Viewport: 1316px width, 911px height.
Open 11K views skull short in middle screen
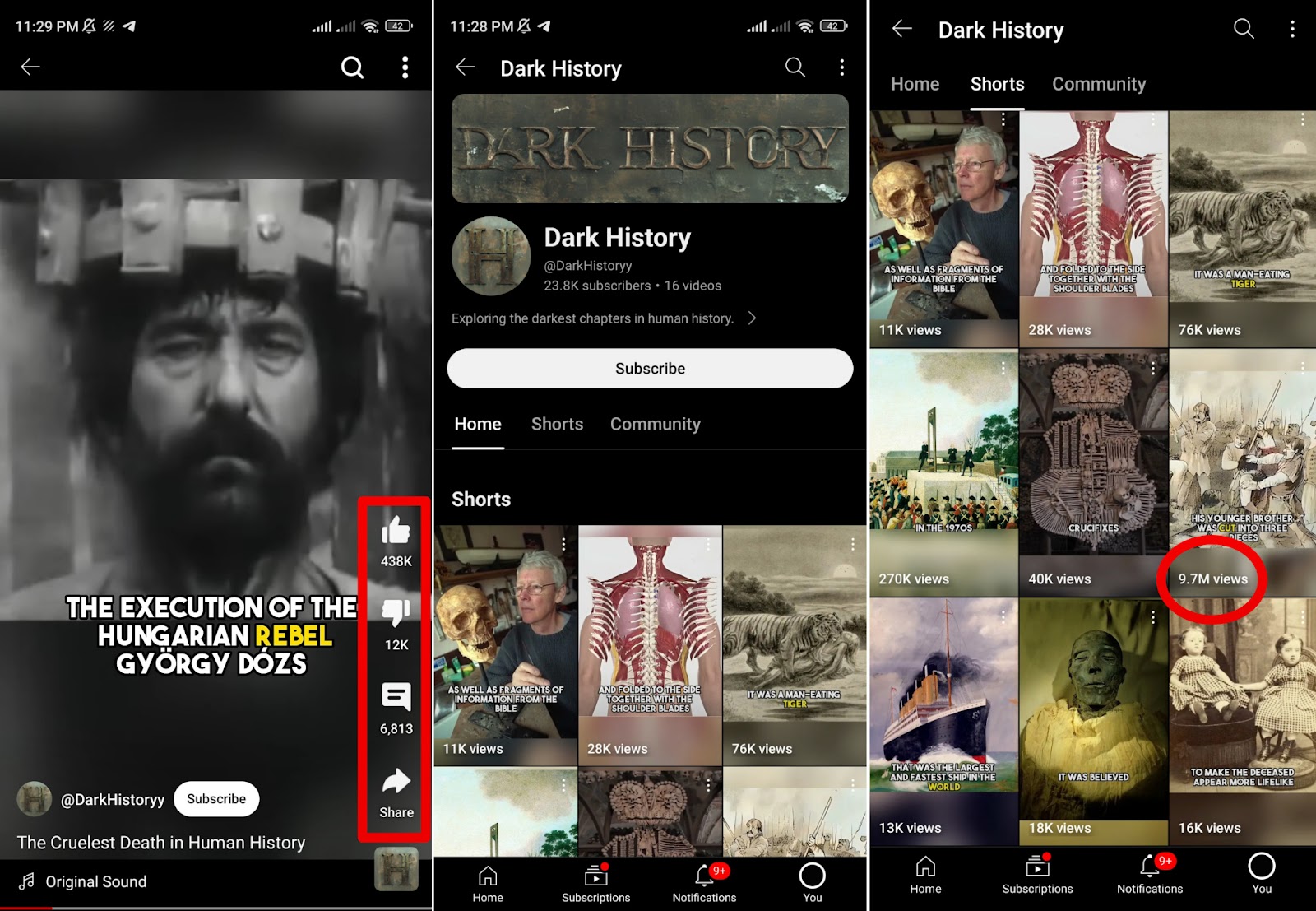(x=505, y=646)
